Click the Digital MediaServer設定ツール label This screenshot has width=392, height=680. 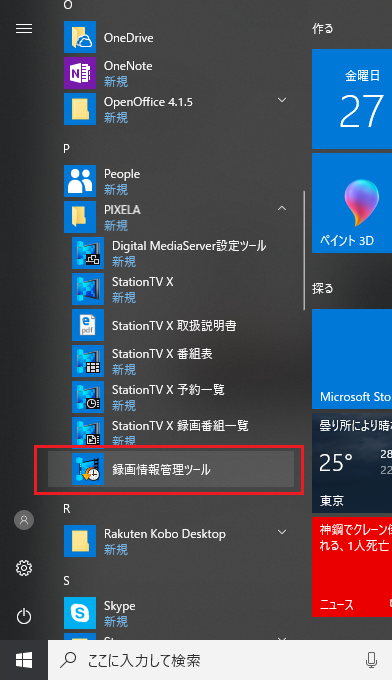[x=189, y=246]
